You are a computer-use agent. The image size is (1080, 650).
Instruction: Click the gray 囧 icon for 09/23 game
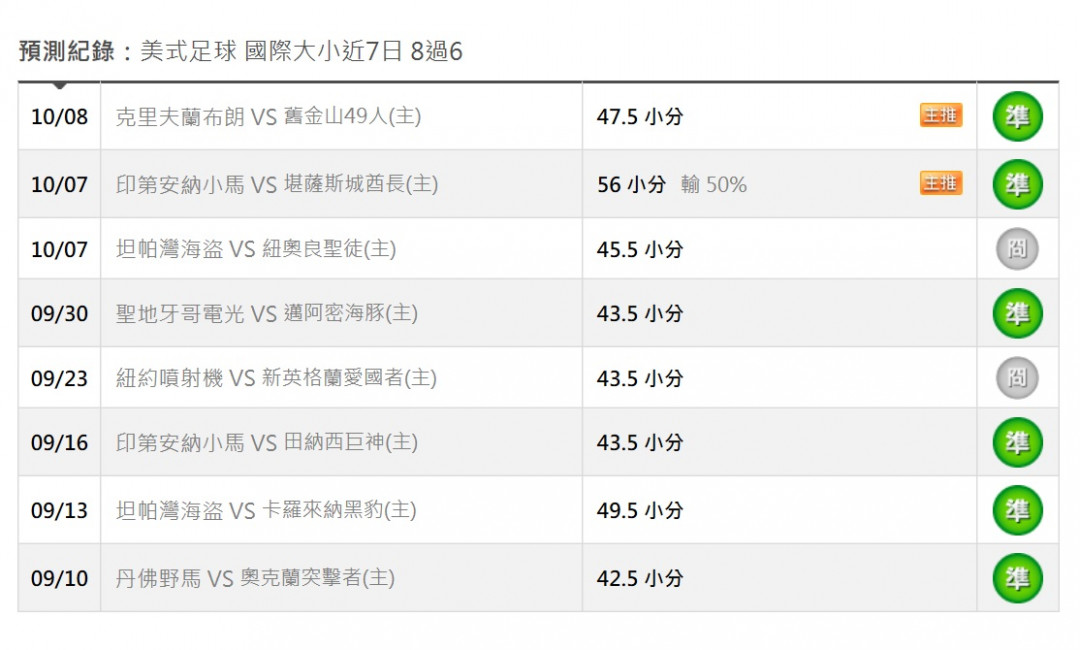[x=1017, y=377]
